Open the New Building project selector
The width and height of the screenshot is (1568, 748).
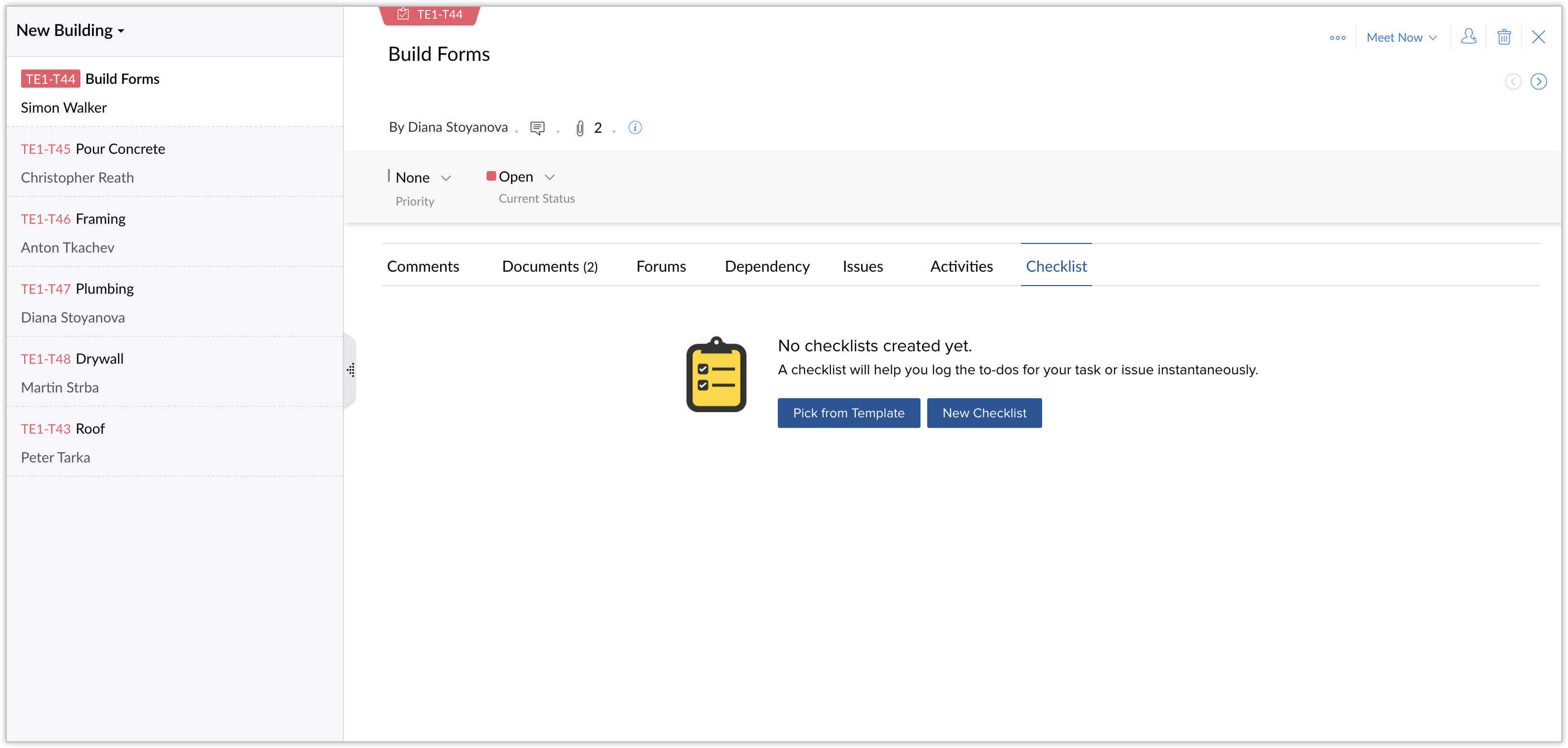[x=70, y=31]
